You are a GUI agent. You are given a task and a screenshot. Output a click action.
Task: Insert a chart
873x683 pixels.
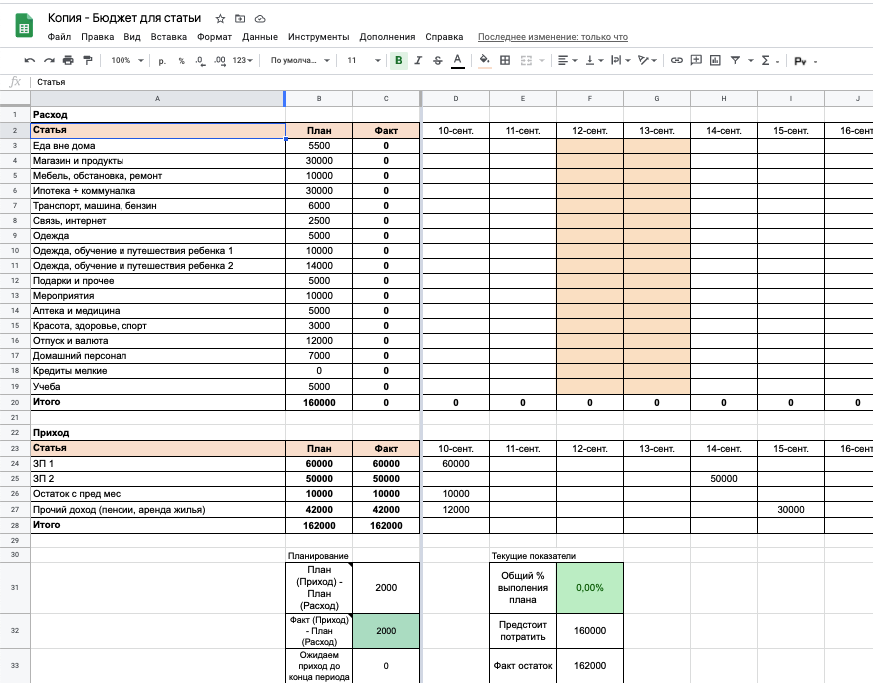(x=715, y=61)
